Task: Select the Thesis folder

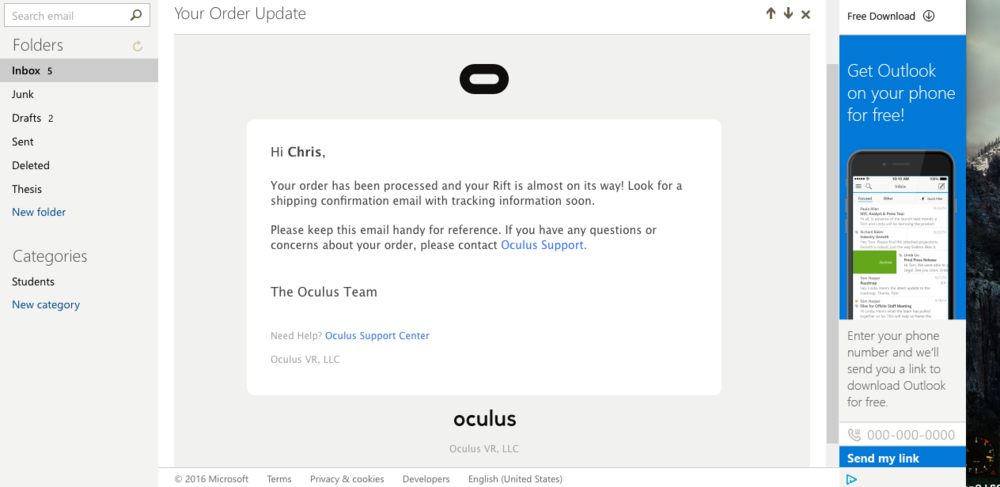Action: [27, 189]
